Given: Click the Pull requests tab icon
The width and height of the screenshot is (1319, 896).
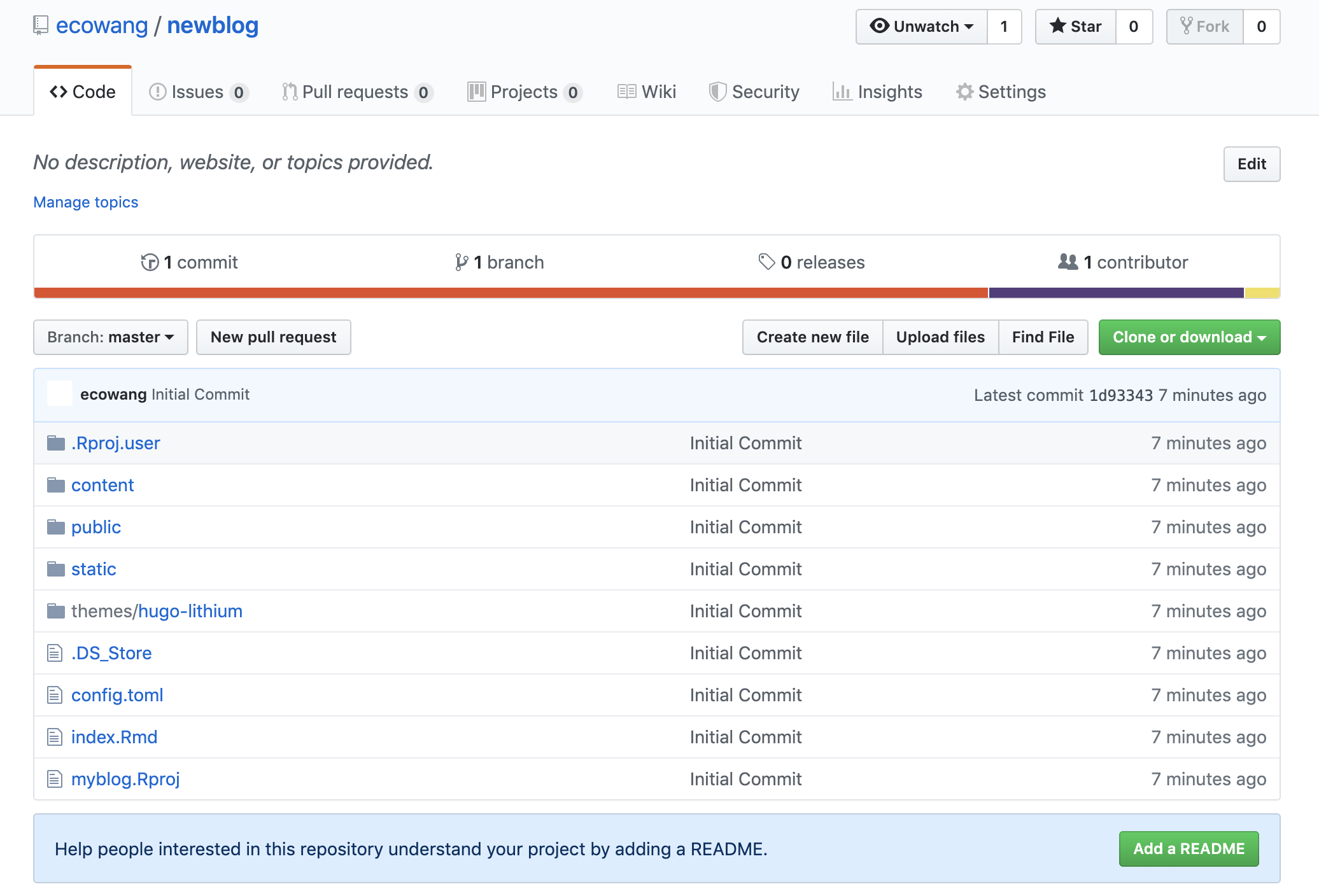Looking at the screenshot, I should [290, 92].
